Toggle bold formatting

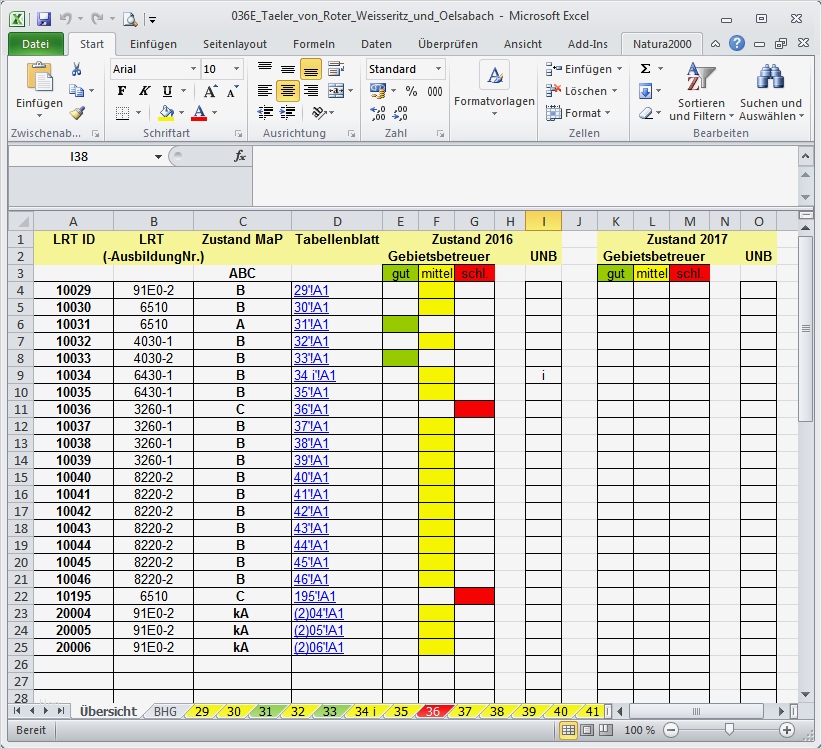pos(122,91)
